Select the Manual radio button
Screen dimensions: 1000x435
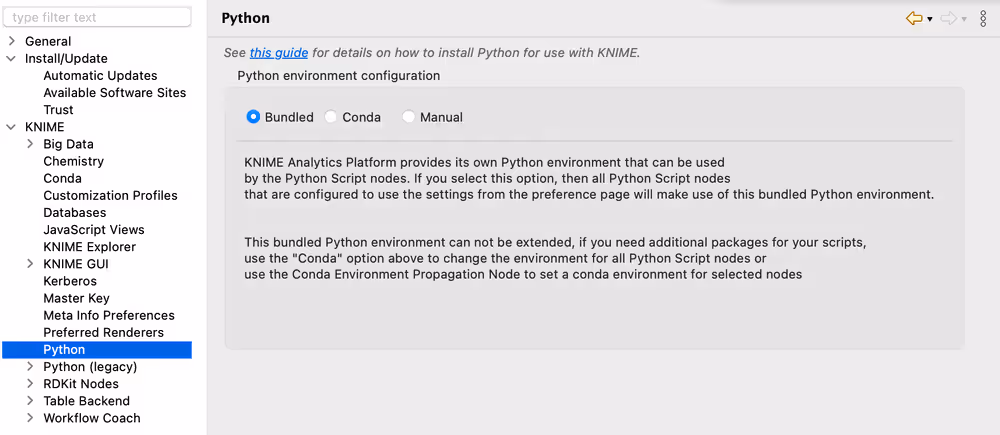click(x=409, y=117)
